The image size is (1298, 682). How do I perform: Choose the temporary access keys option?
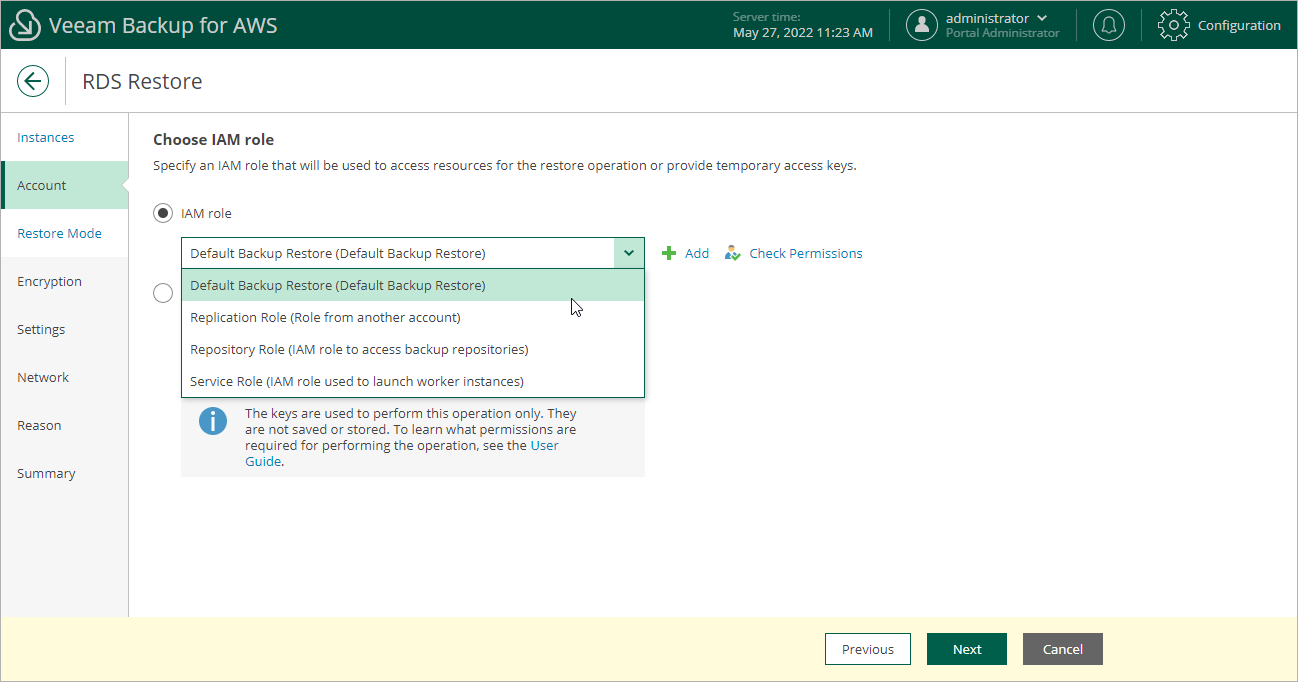(x=162, y=292)
